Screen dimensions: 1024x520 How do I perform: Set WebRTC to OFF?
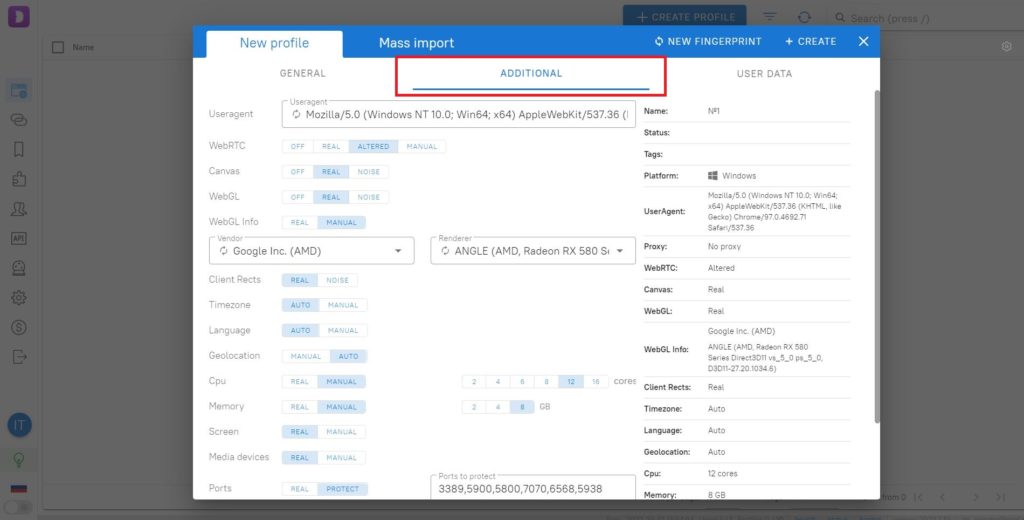pyautogui.click(x=298, y=146)
